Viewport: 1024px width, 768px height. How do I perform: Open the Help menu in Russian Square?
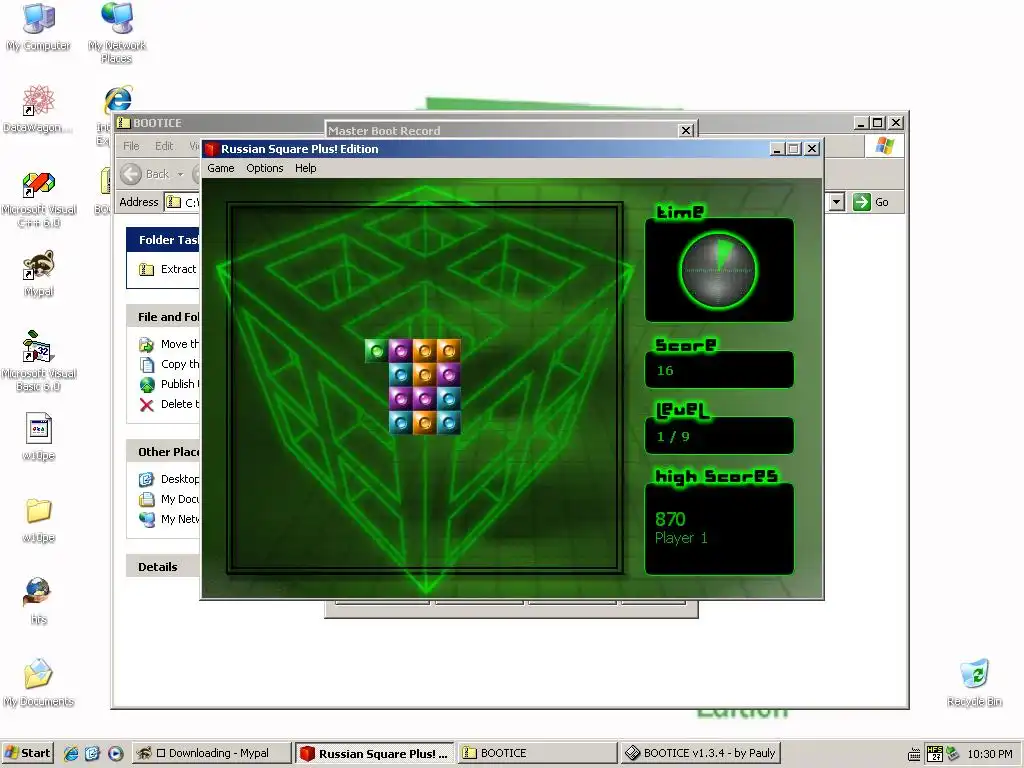click(x=305, y=168)
